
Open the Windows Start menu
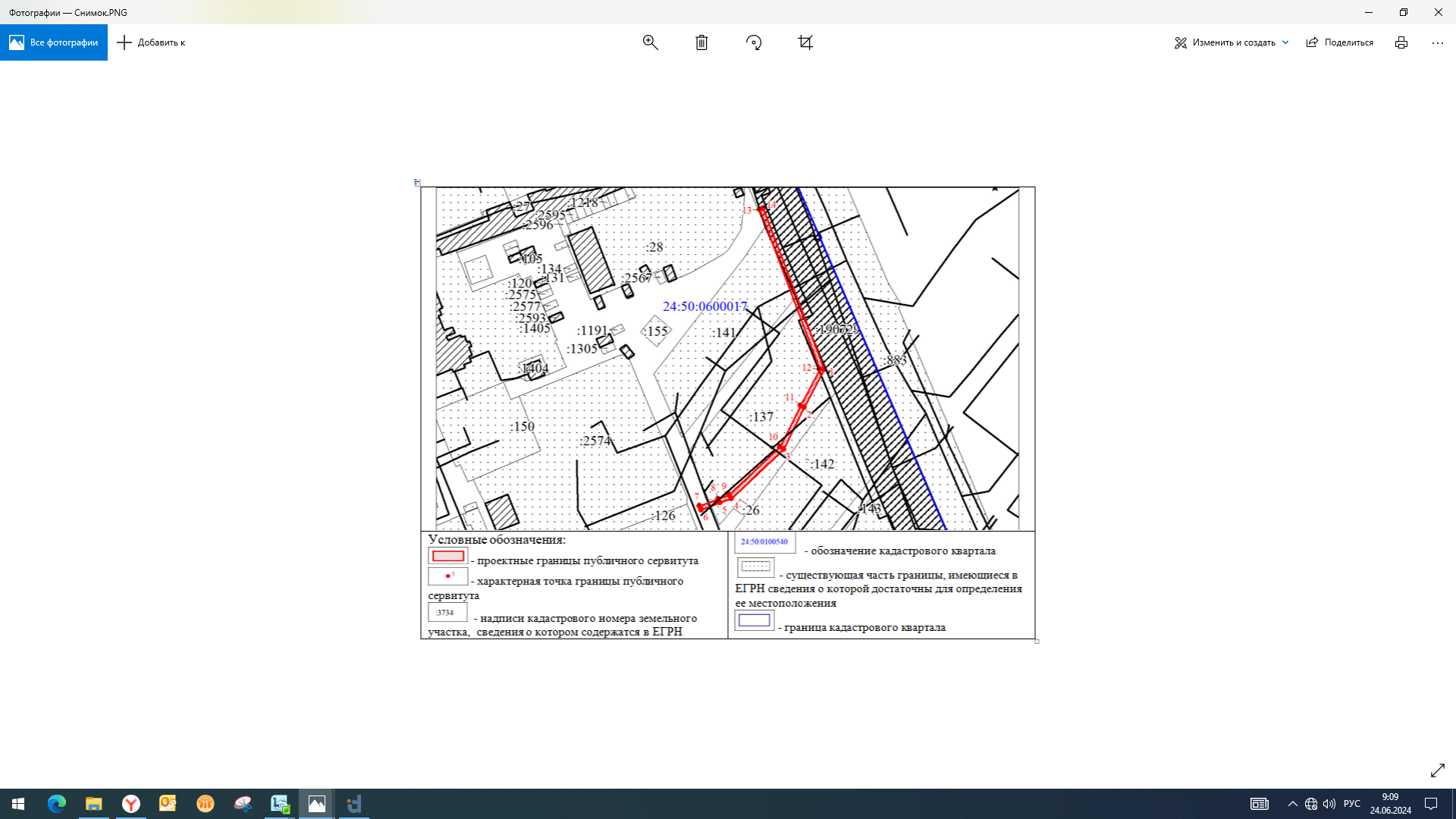(x=18, y=804)
